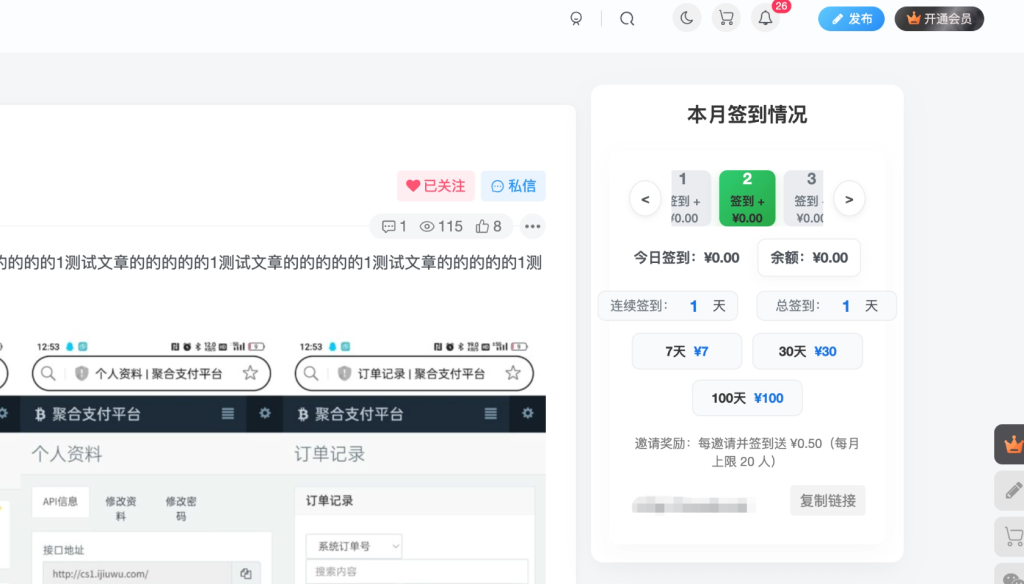The image size is (1024, 584).
Task: Click the left arrow in the check-in calendar
Action: [645, 199]
